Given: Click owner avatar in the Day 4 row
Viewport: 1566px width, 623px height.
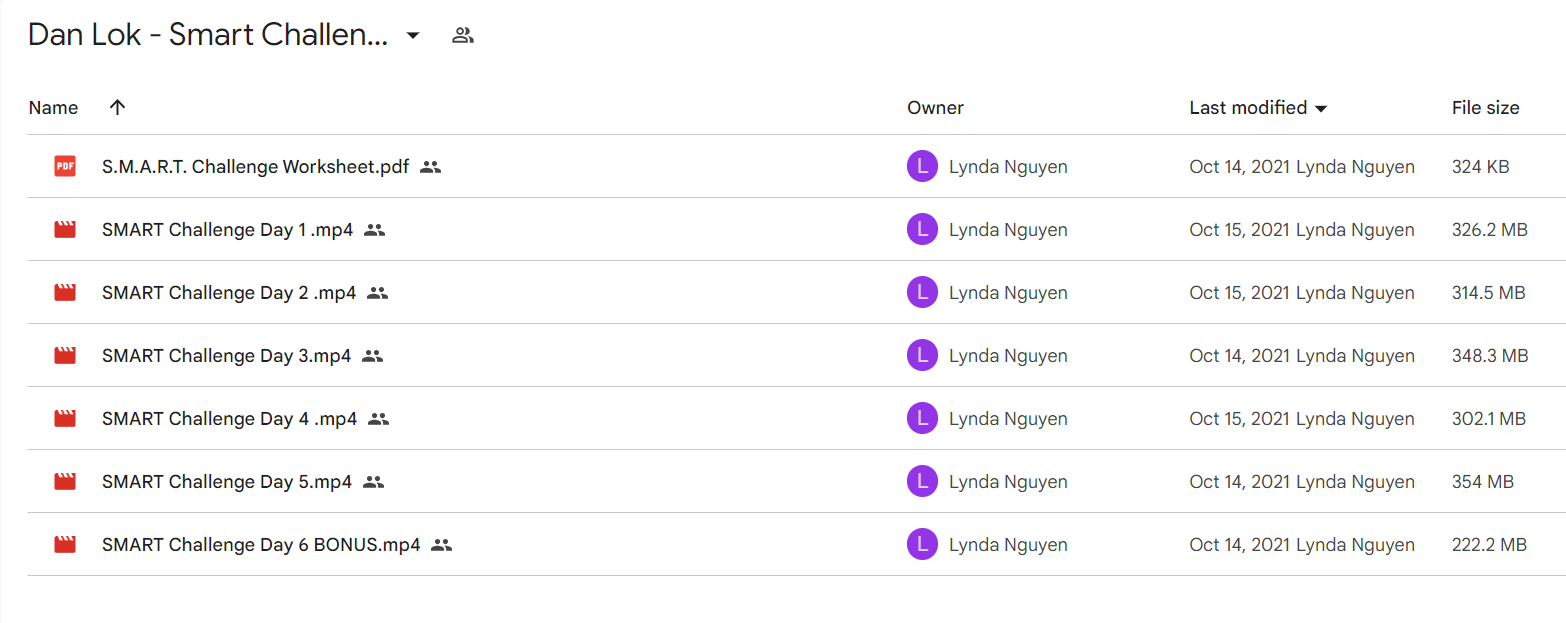Looking at the screenshot, I should pyautogui.click(x=922, y=419).
